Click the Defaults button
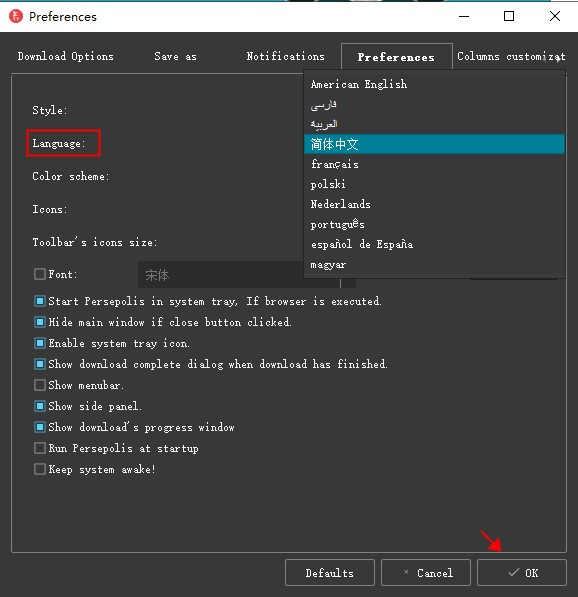The height and width of the screenshot is (597, 578). coord(330,573)
